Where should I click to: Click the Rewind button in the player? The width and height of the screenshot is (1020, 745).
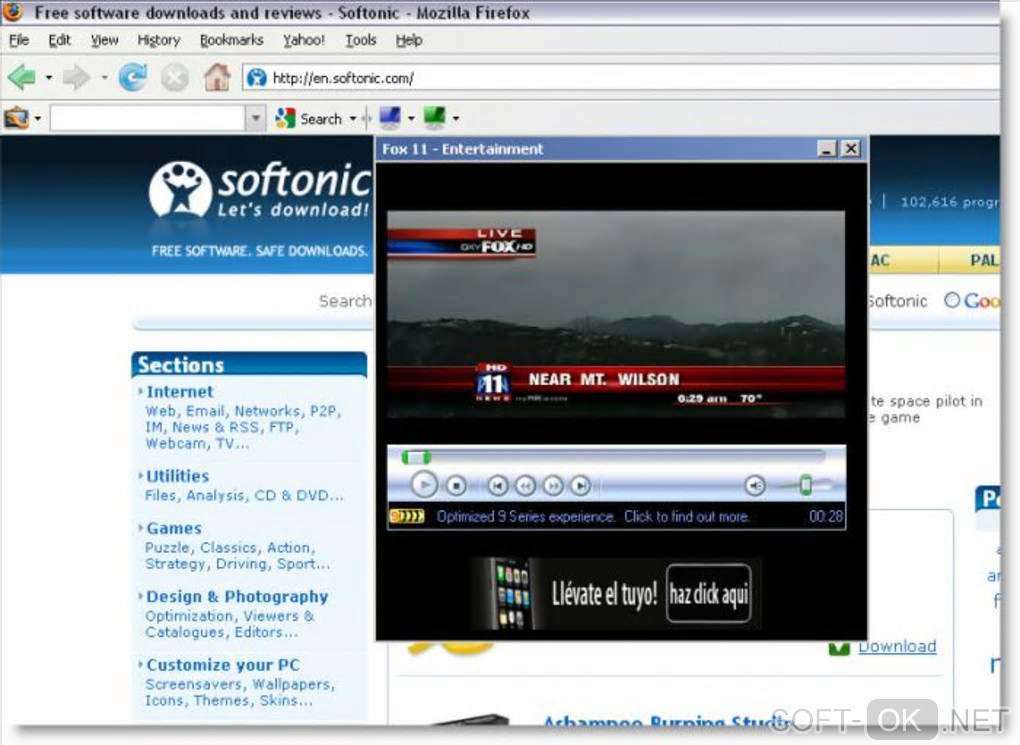[x=525, y=485]
